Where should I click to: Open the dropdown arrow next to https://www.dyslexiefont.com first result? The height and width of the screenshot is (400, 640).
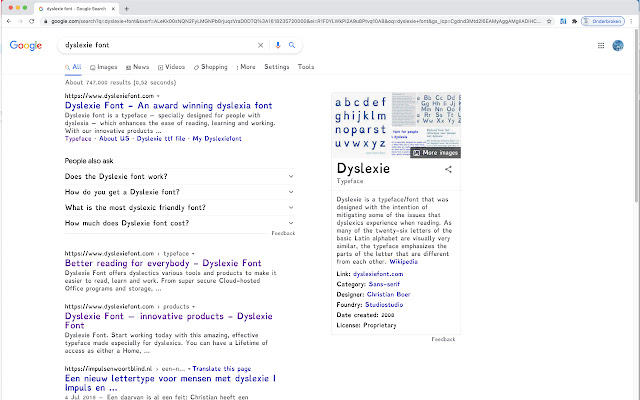158,96
